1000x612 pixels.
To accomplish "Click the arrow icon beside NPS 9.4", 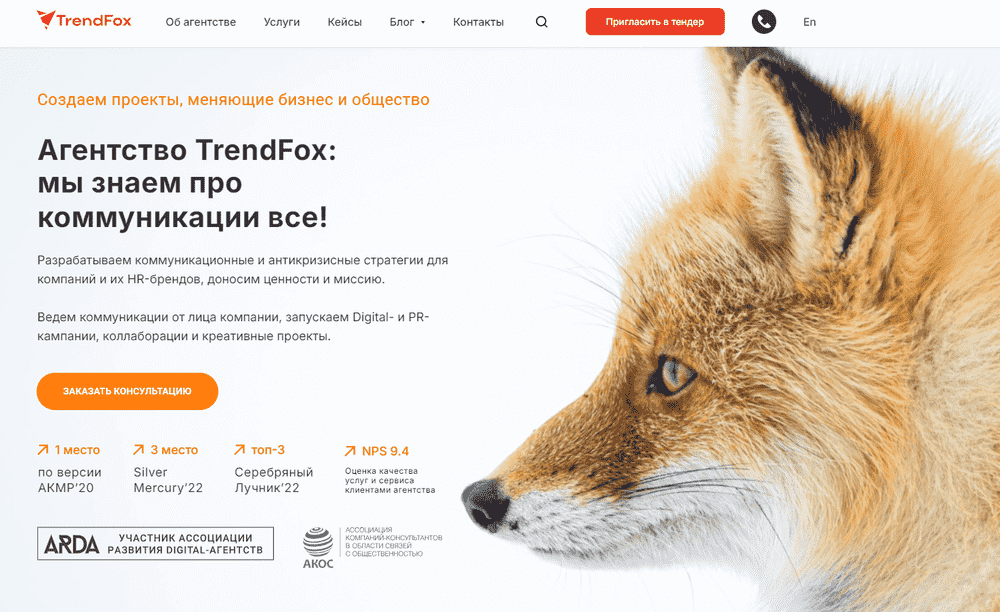I will click(x=350, y=451).
